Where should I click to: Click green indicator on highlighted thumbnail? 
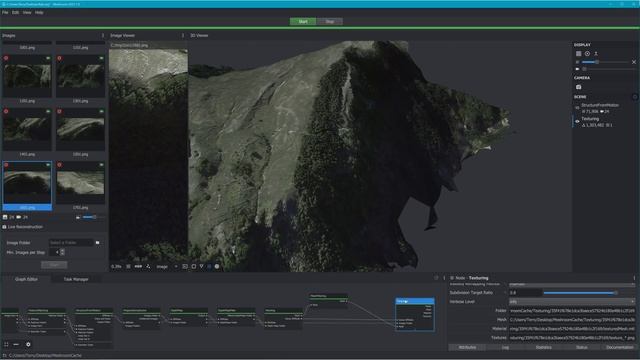48,165
